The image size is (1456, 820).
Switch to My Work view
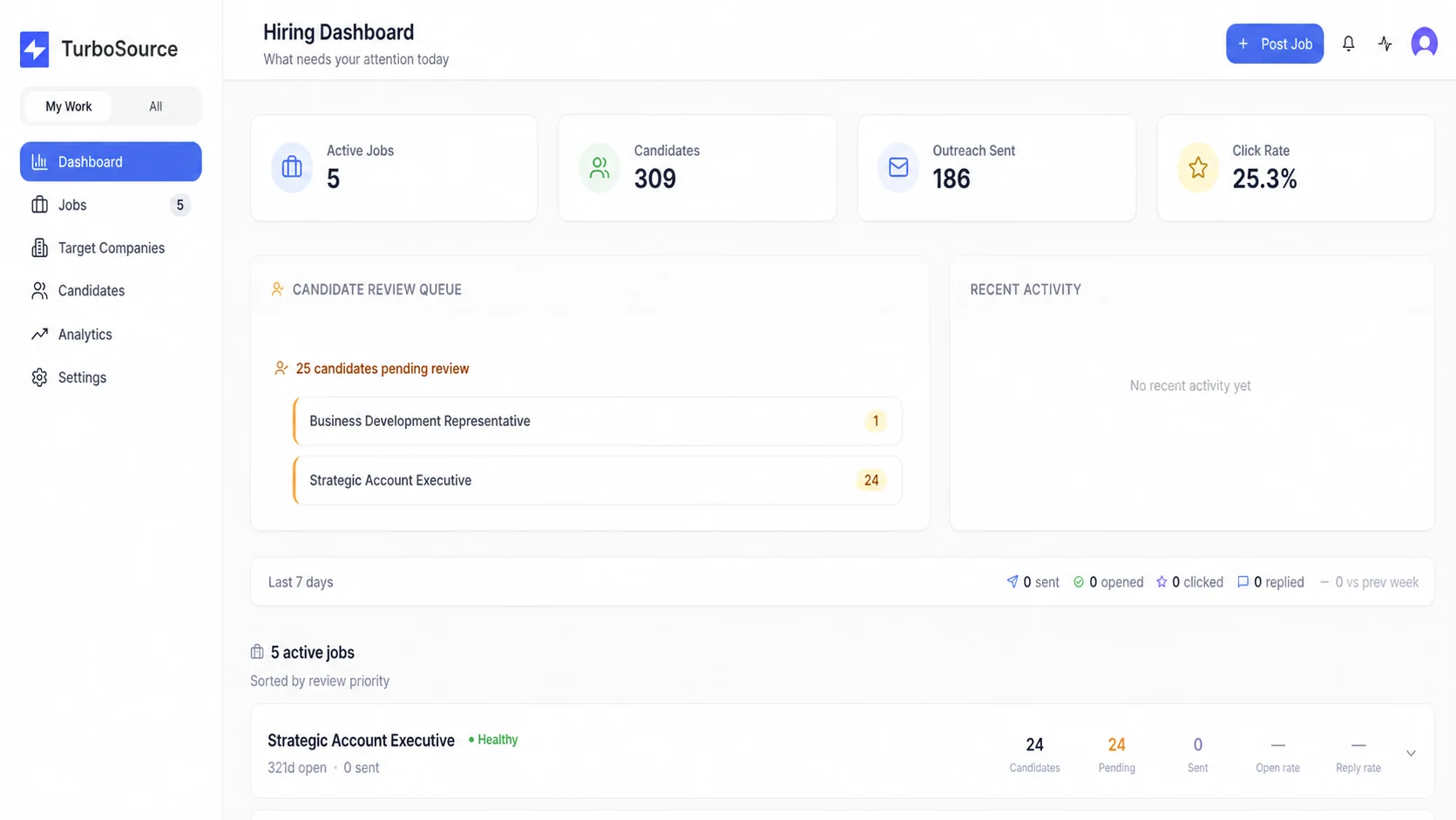[x=69, y=106]
